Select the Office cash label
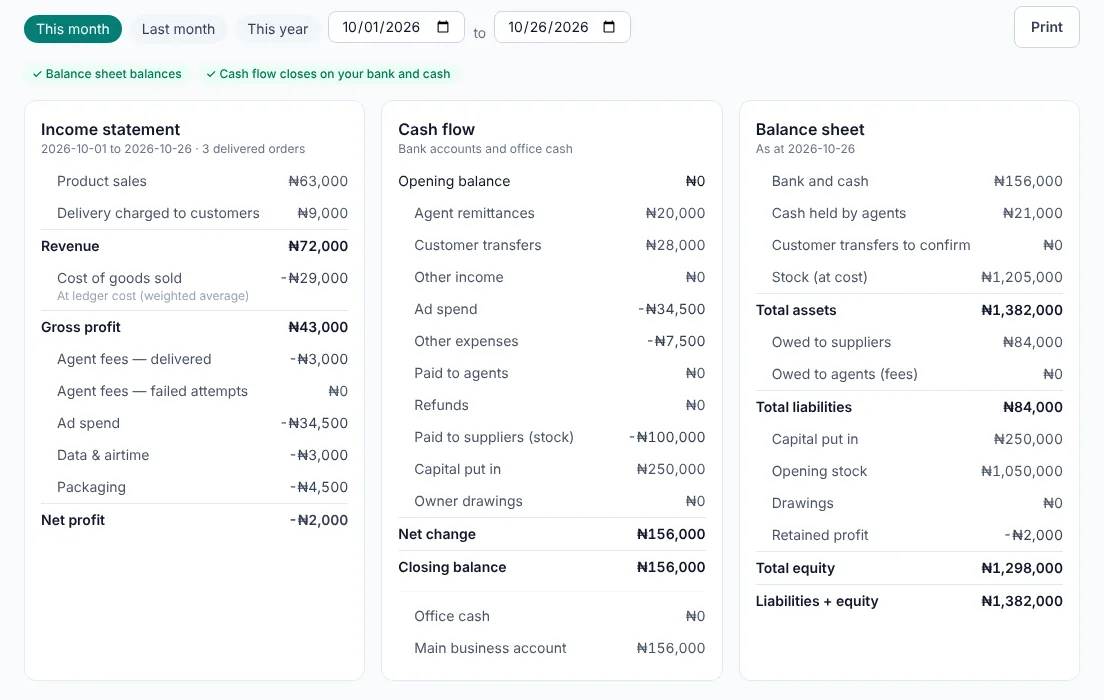 tap(451, 616)
